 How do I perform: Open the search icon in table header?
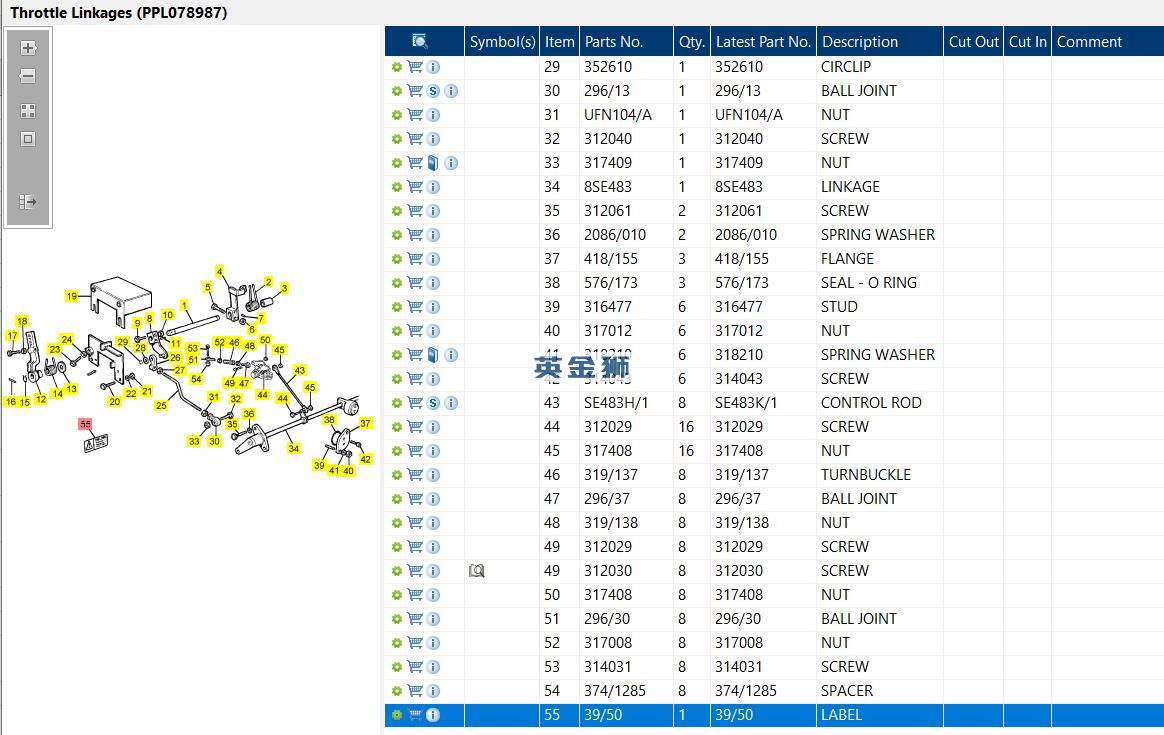pos(419,42)
